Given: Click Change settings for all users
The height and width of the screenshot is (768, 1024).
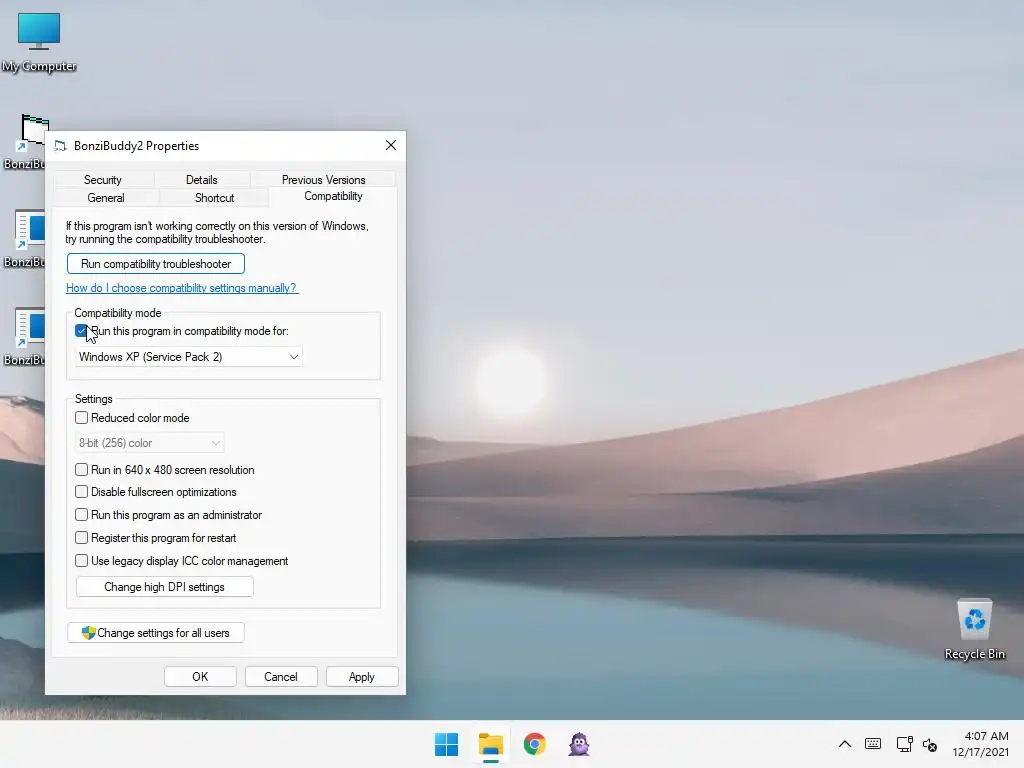Looking at the screenshot, I should coord(156,633).
